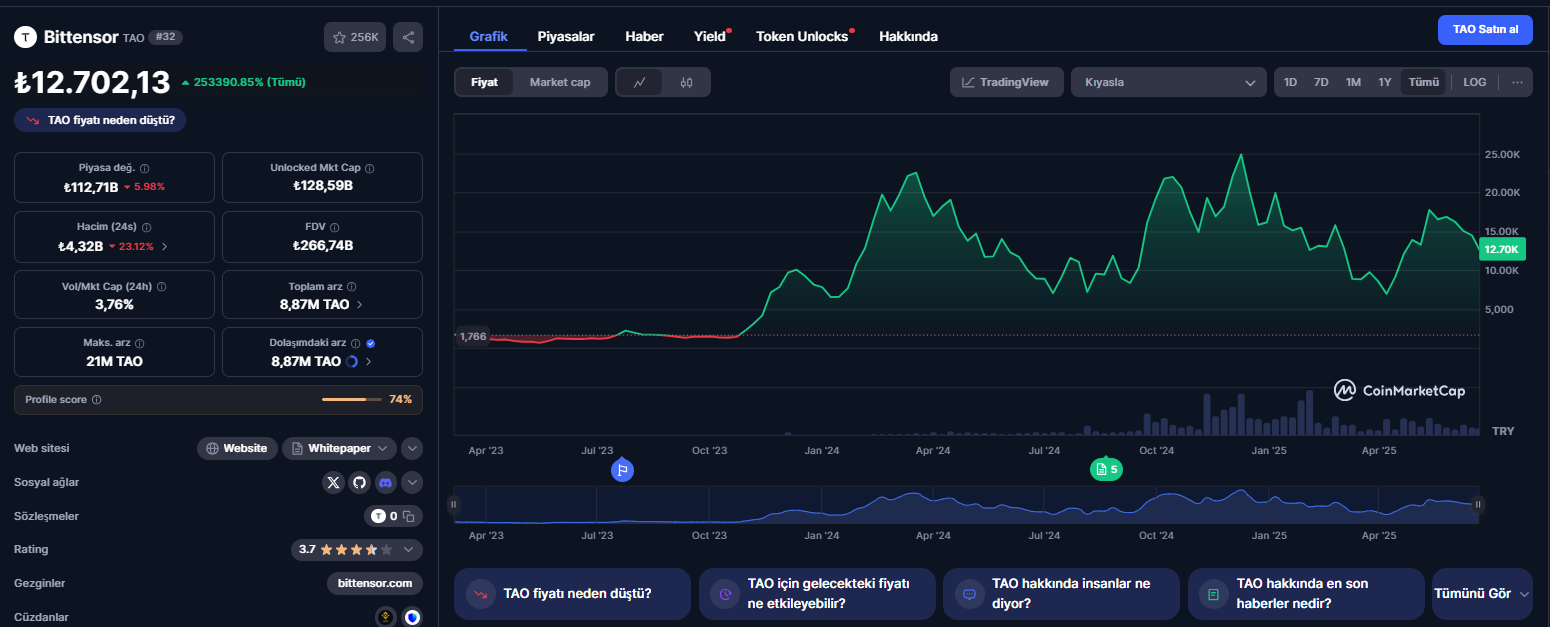Set chart range to 1Y
Viewport: 1550px width, 627px height.
tap(1385, 82)
